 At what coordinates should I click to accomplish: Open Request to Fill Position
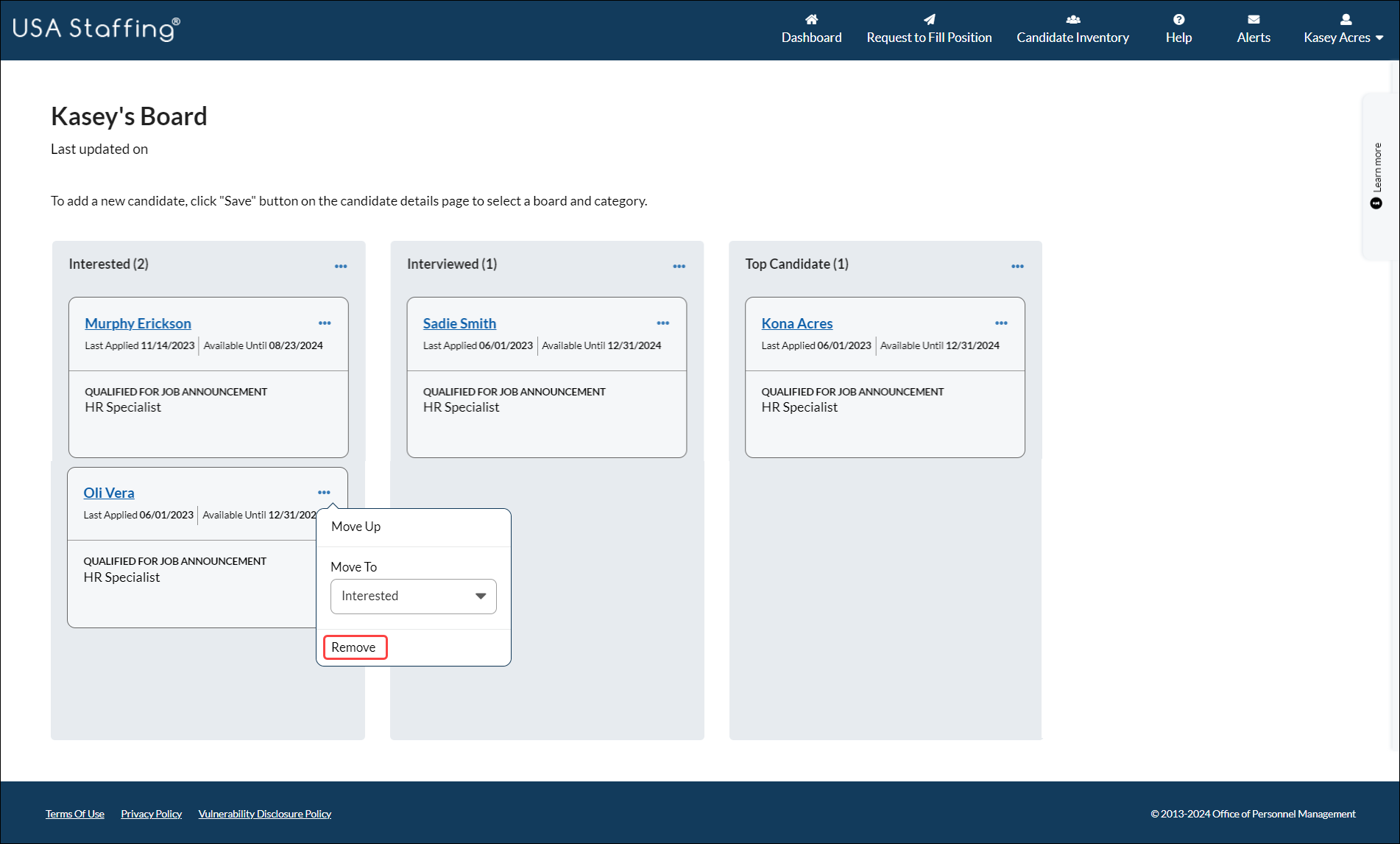(929, 29)
